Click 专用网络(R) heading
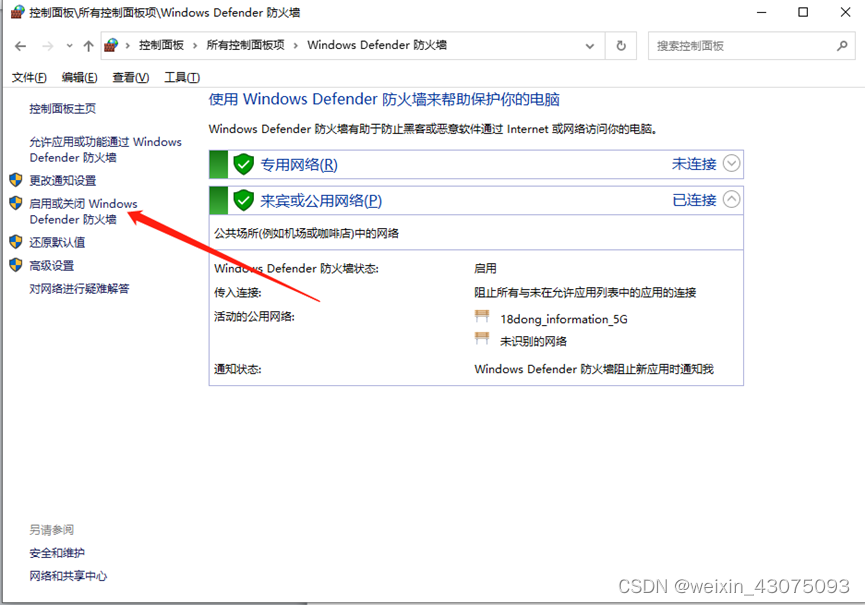The image size is (865, 605). (298, 164)
